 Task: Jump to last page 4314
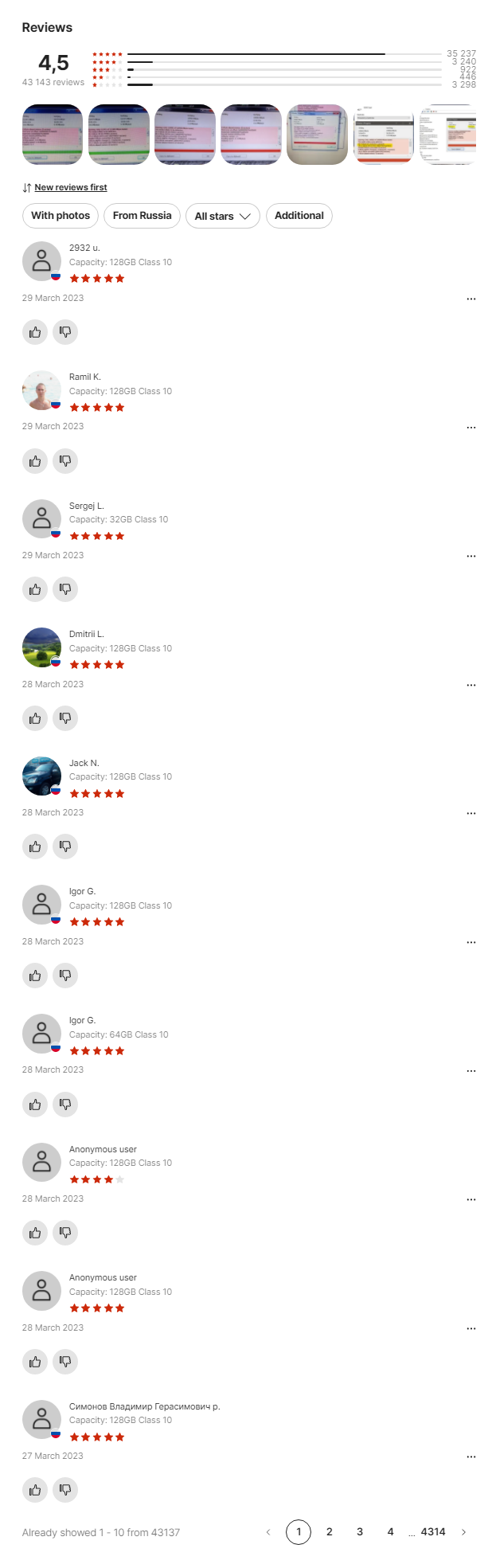[x=433, y=1532]
